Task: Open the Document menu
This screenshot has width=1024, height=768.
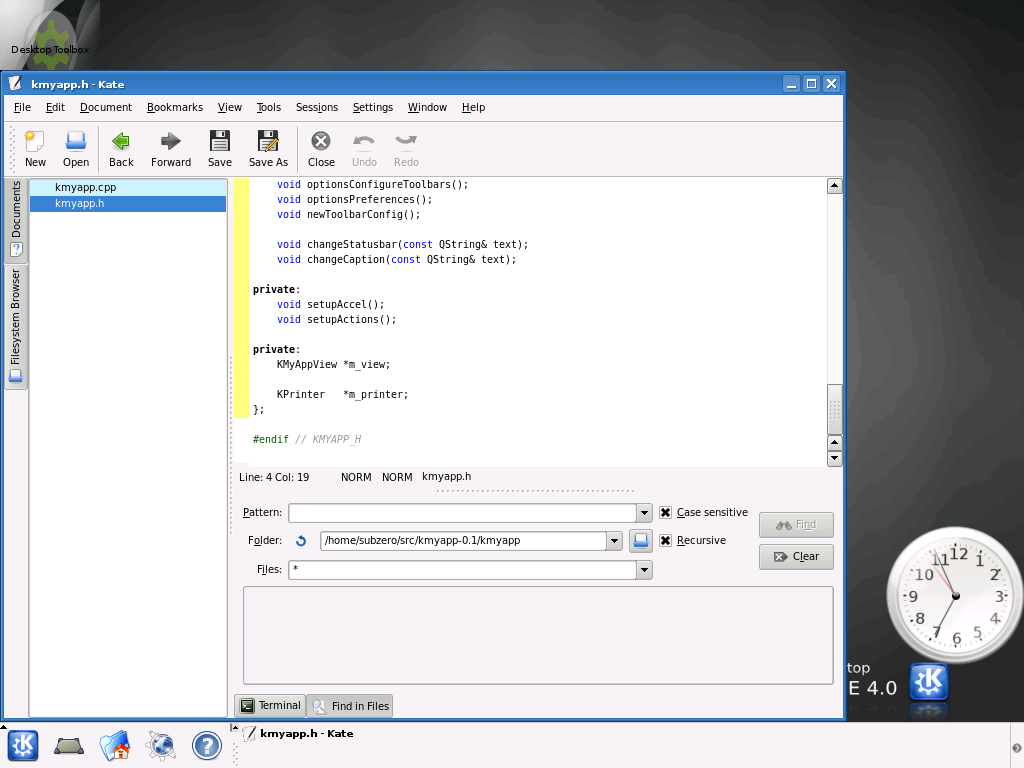Action: click(106, 107)
